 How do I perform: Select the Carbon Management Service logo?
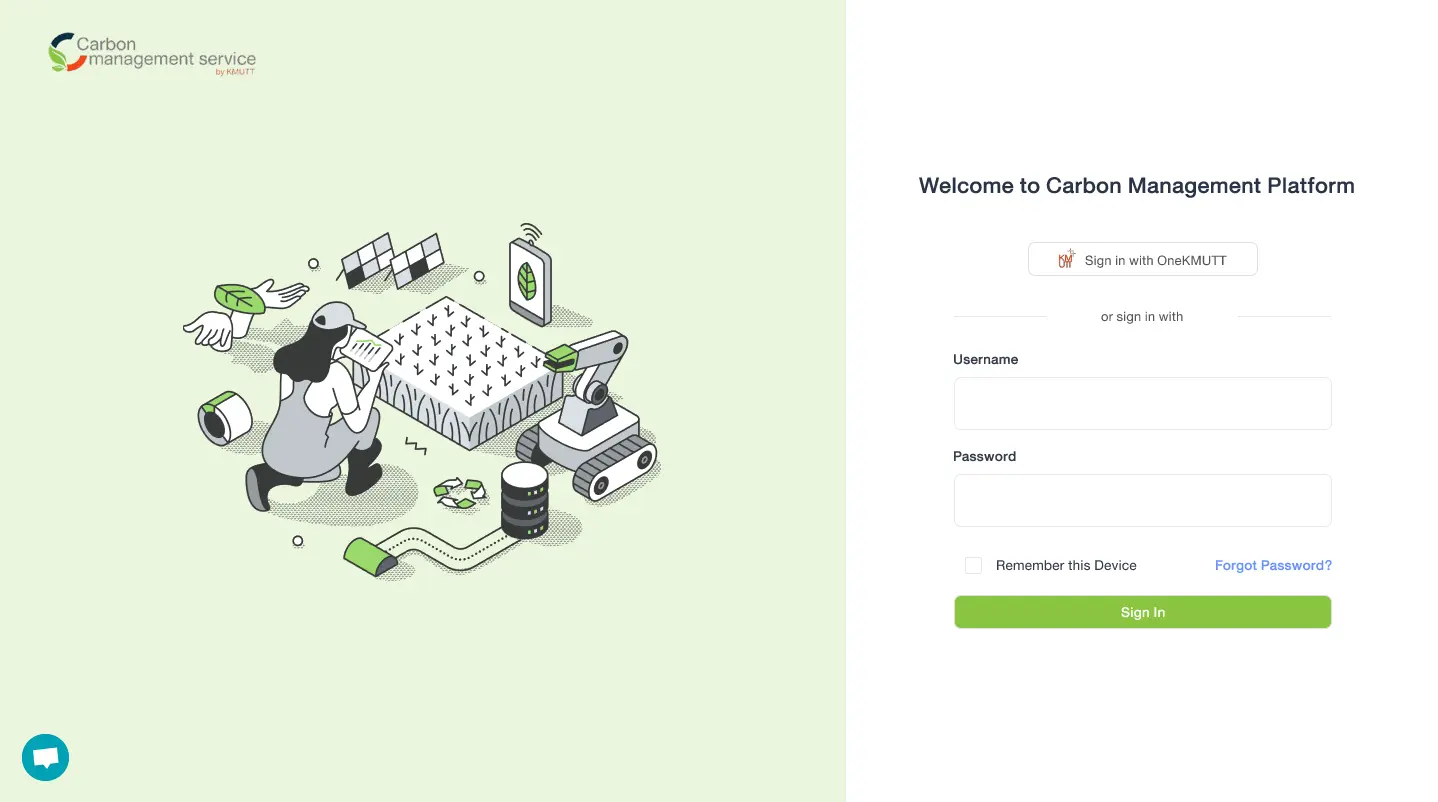point(152,52)
